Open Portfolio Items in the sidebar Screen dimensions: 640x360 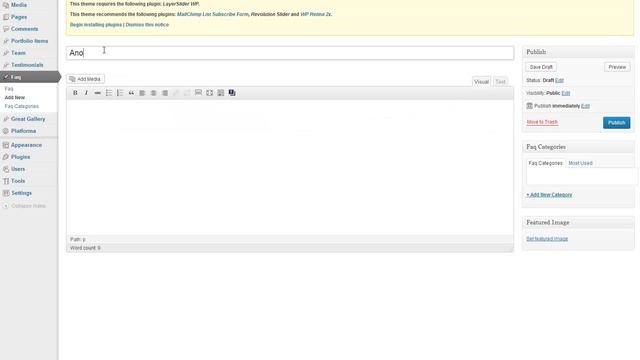click(29, 41)
